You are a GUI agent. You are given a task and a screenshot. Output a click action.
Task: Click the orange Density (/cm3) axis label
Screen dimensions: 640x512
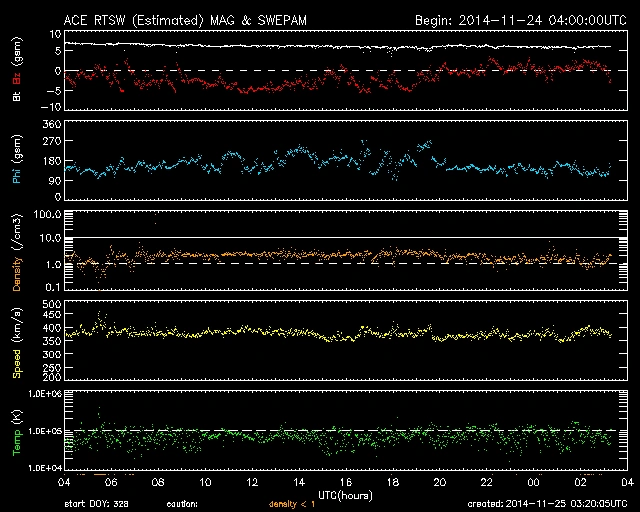click(x=17, y=253)
